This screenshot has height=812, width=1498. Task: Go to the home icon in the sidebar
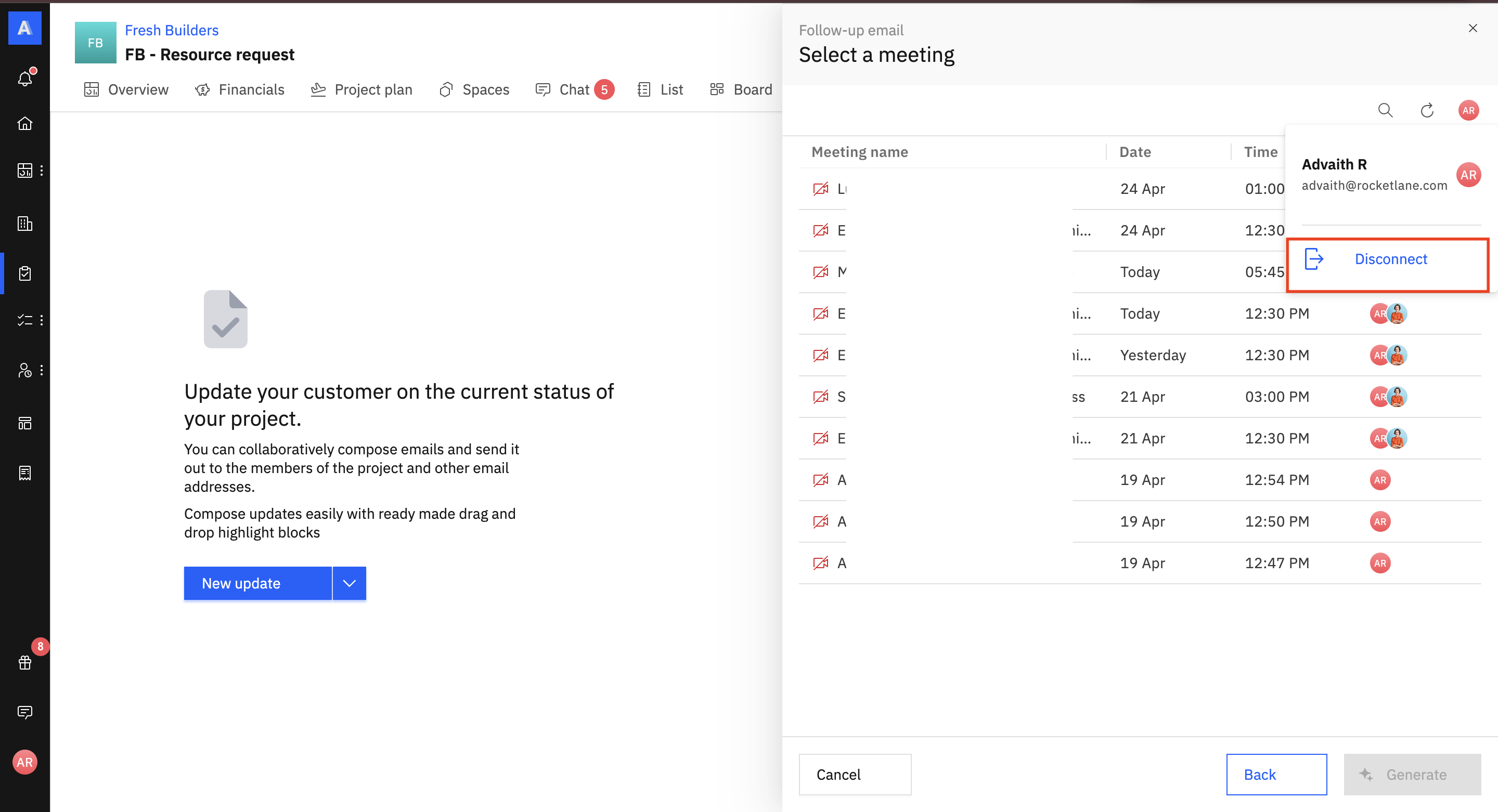(x=24, y=123)
